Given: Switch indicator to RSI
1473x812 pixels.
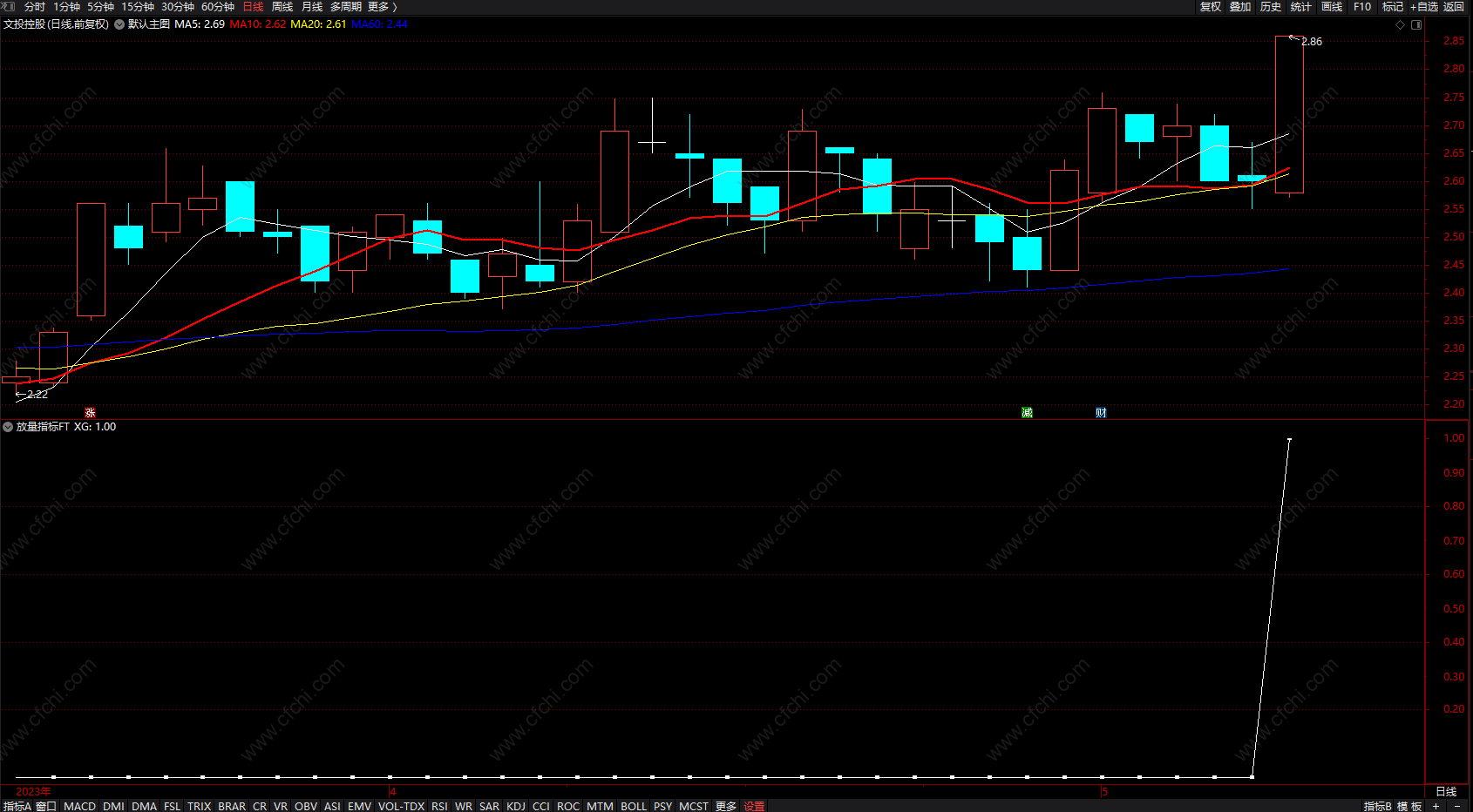Looking at the screenshot, I should click(439, 806).
